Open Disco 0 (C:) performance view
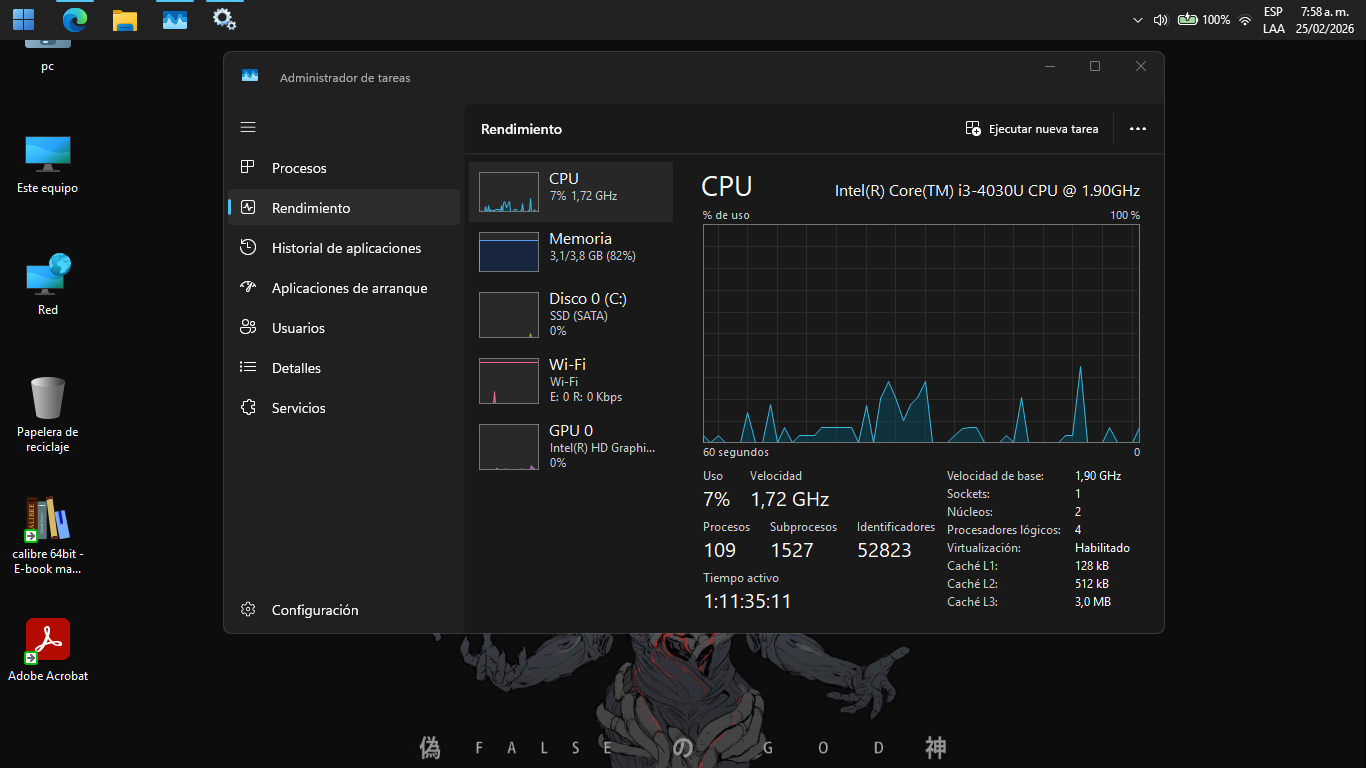The width and height of the screenshot is (1366, 768). (x=509, y=315)
